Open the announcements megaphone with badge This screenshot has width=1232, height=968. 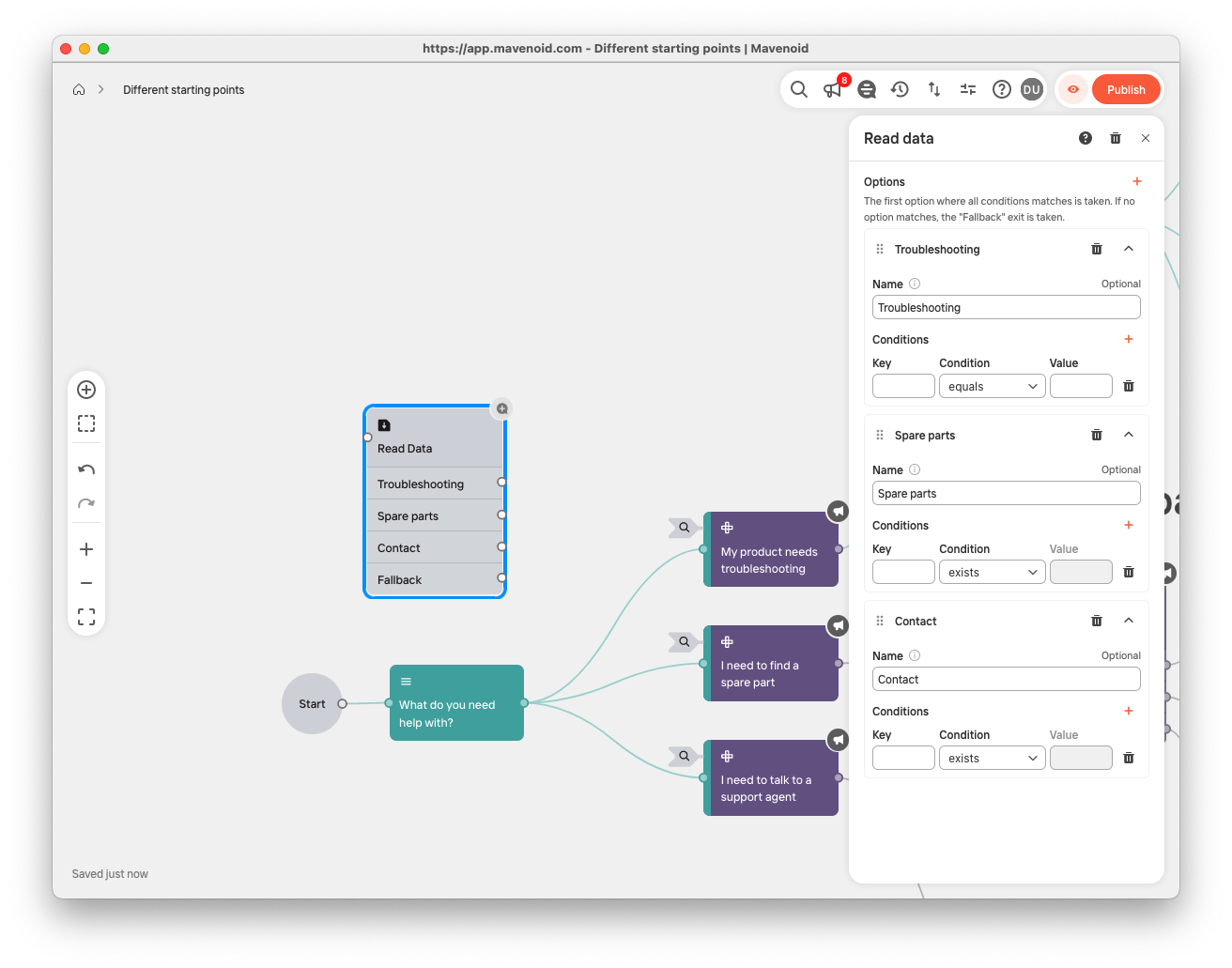point(832,89)
